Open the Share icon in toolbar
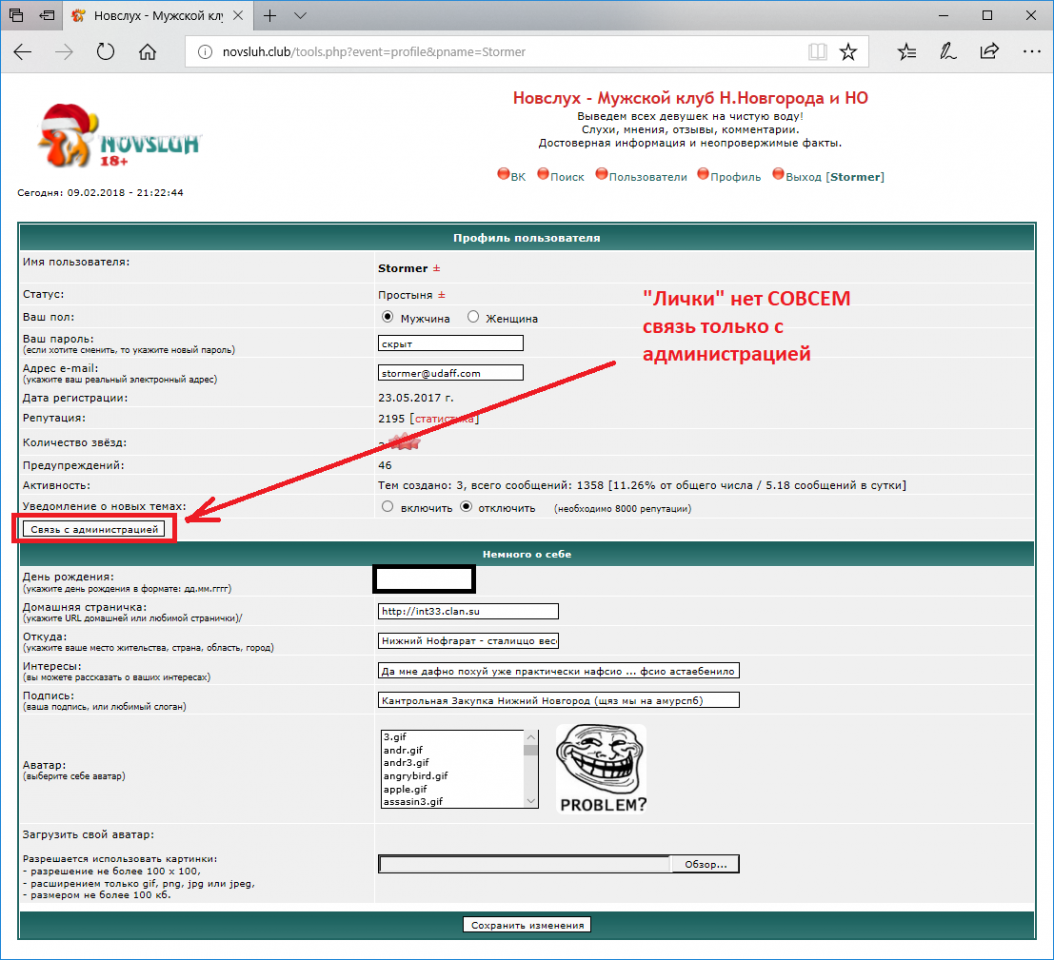This screenshot has width=1054, height=960. tap(989, 52)
